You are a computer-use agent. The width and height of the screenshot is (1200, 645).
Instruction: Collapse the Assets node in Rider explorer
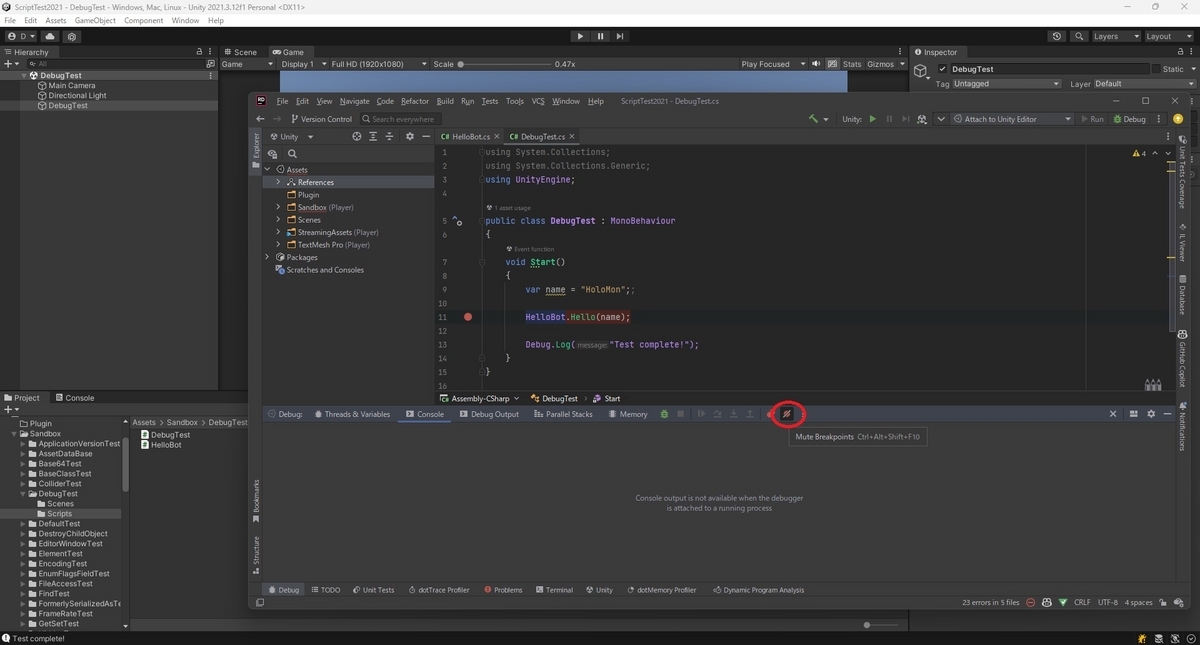pyautogui.click(x=267, y=170)
